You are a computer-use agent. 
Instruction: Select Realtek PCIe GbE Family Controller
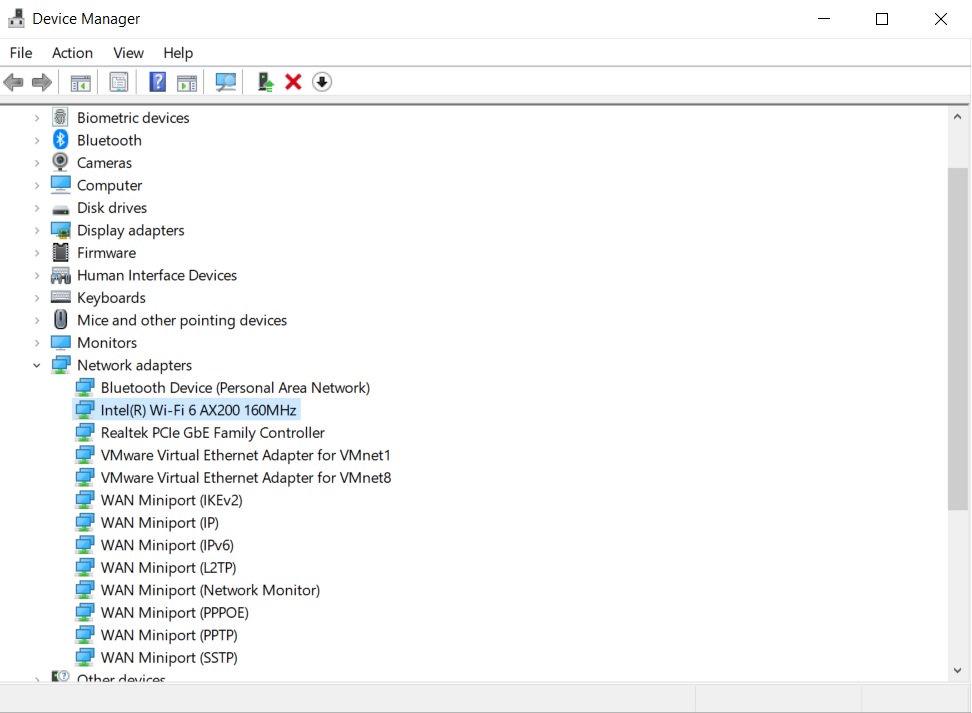[212, 433]
